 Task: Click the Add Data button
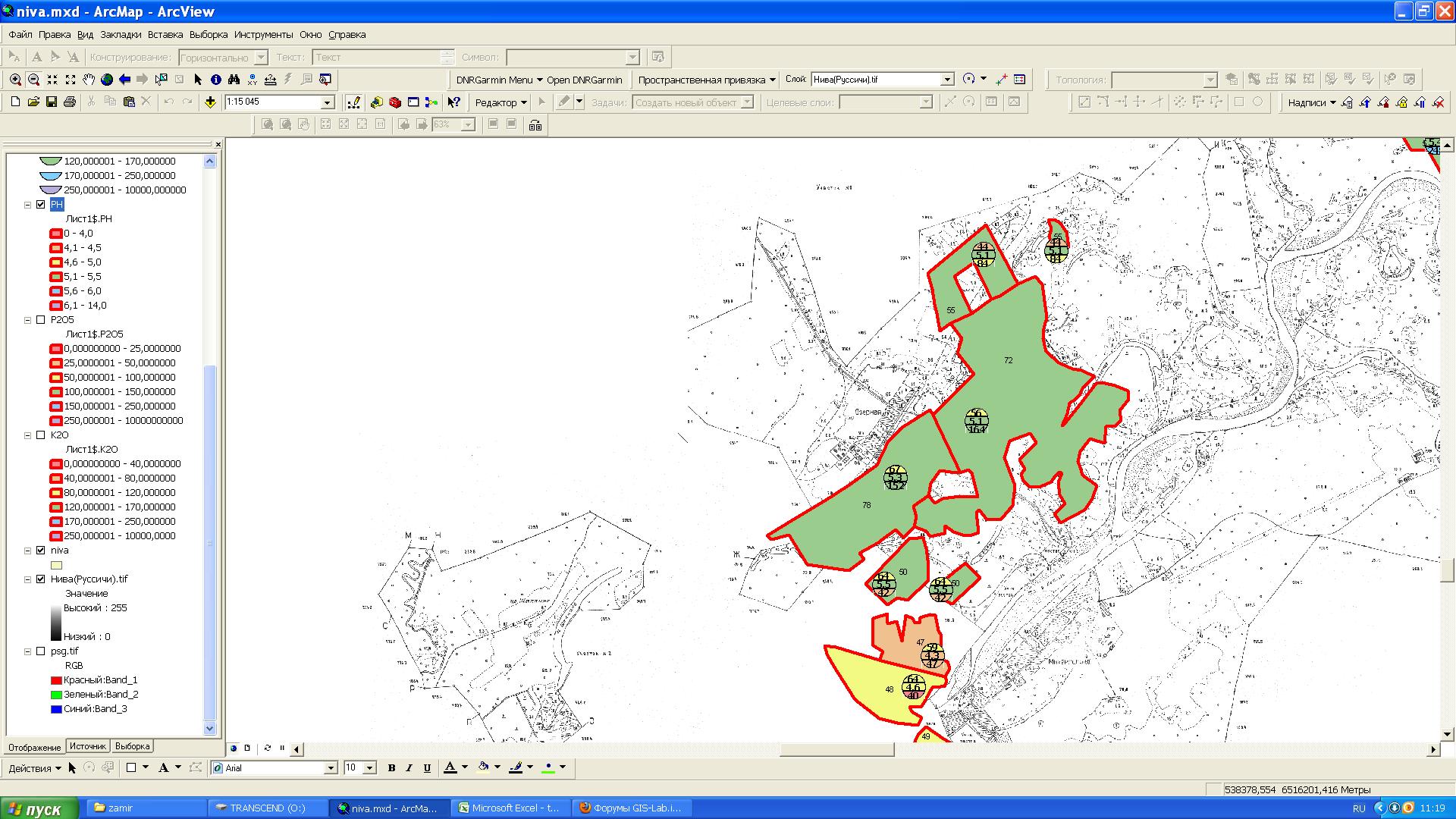(x=210, y=102)
